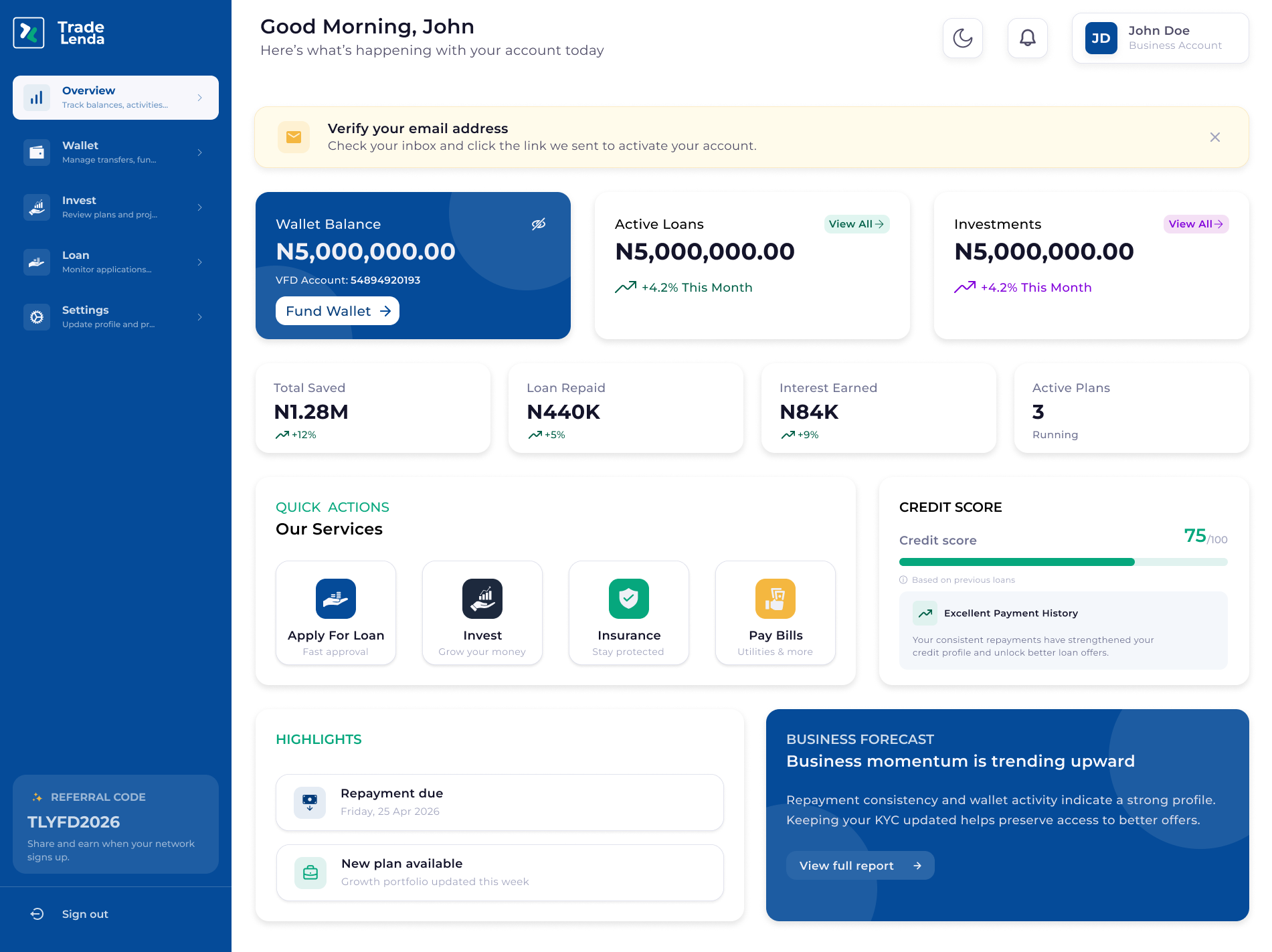Click the Wallet sidebar icon
Screen dimensions: 1272x952
(x=37, y=153)
